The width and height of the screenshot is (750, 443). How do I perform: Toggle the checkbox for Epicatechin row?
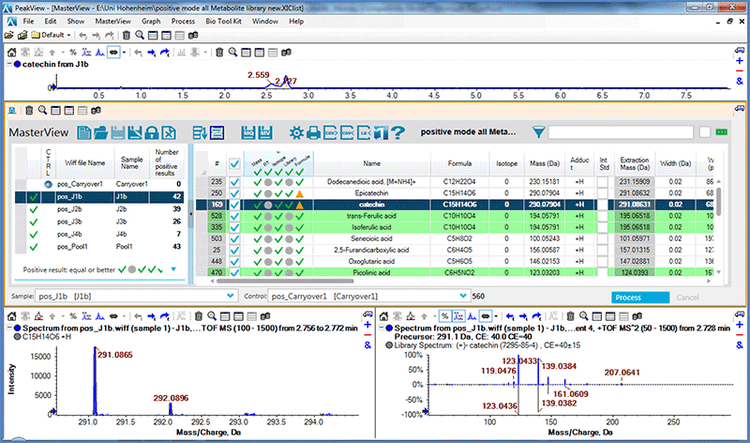click(235, 192)
